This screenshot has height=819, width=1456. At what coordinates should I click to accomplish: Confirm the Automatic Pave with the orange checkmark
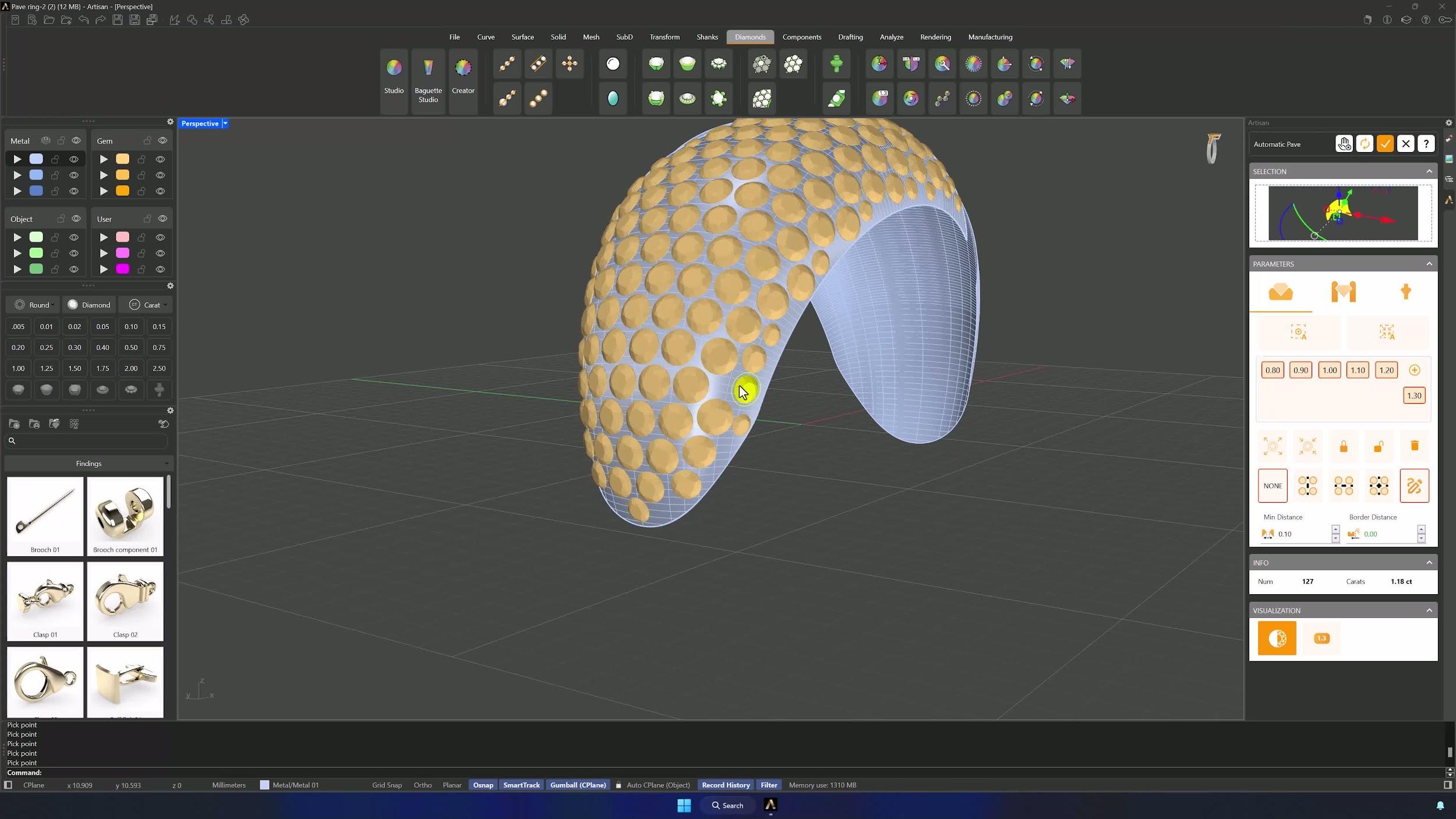coord(1385,144)
